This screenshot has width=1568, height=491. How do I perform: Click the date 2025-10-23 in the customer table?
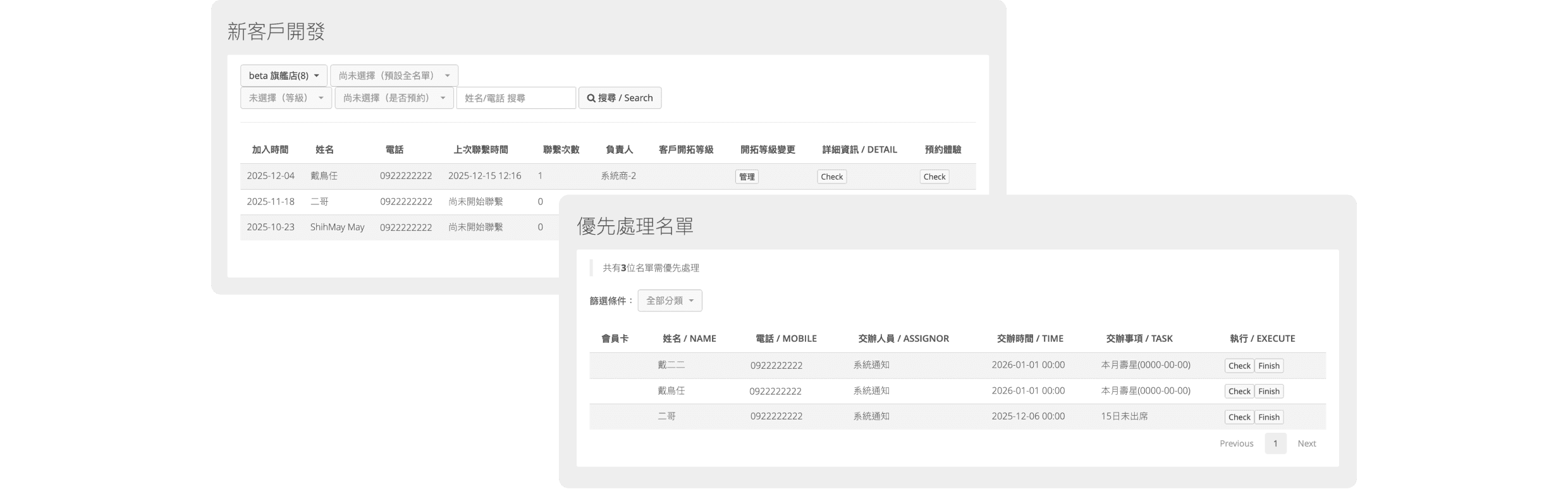[271, 227]
